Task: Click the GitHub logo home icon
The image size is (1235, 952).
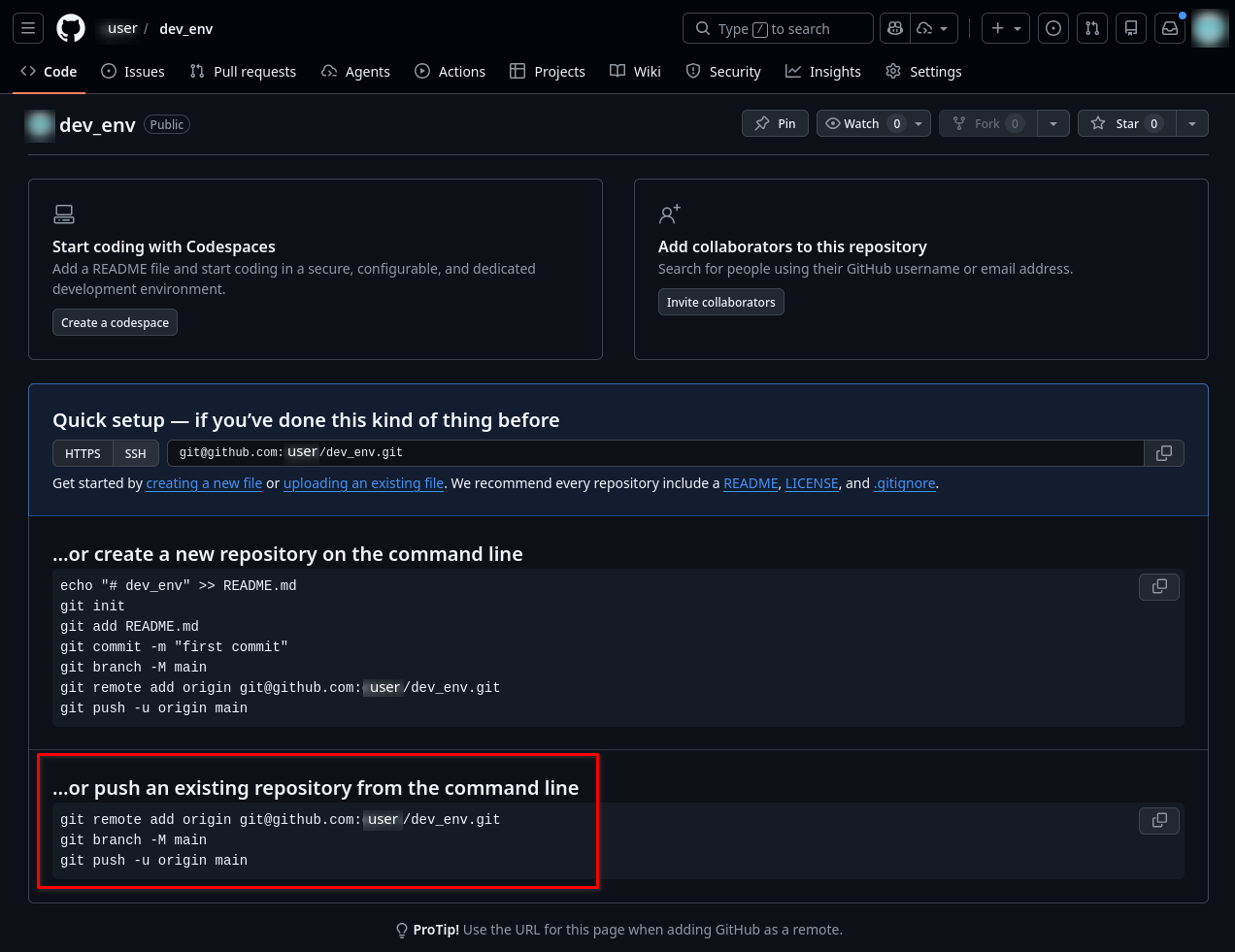Action: click(71, 28)
